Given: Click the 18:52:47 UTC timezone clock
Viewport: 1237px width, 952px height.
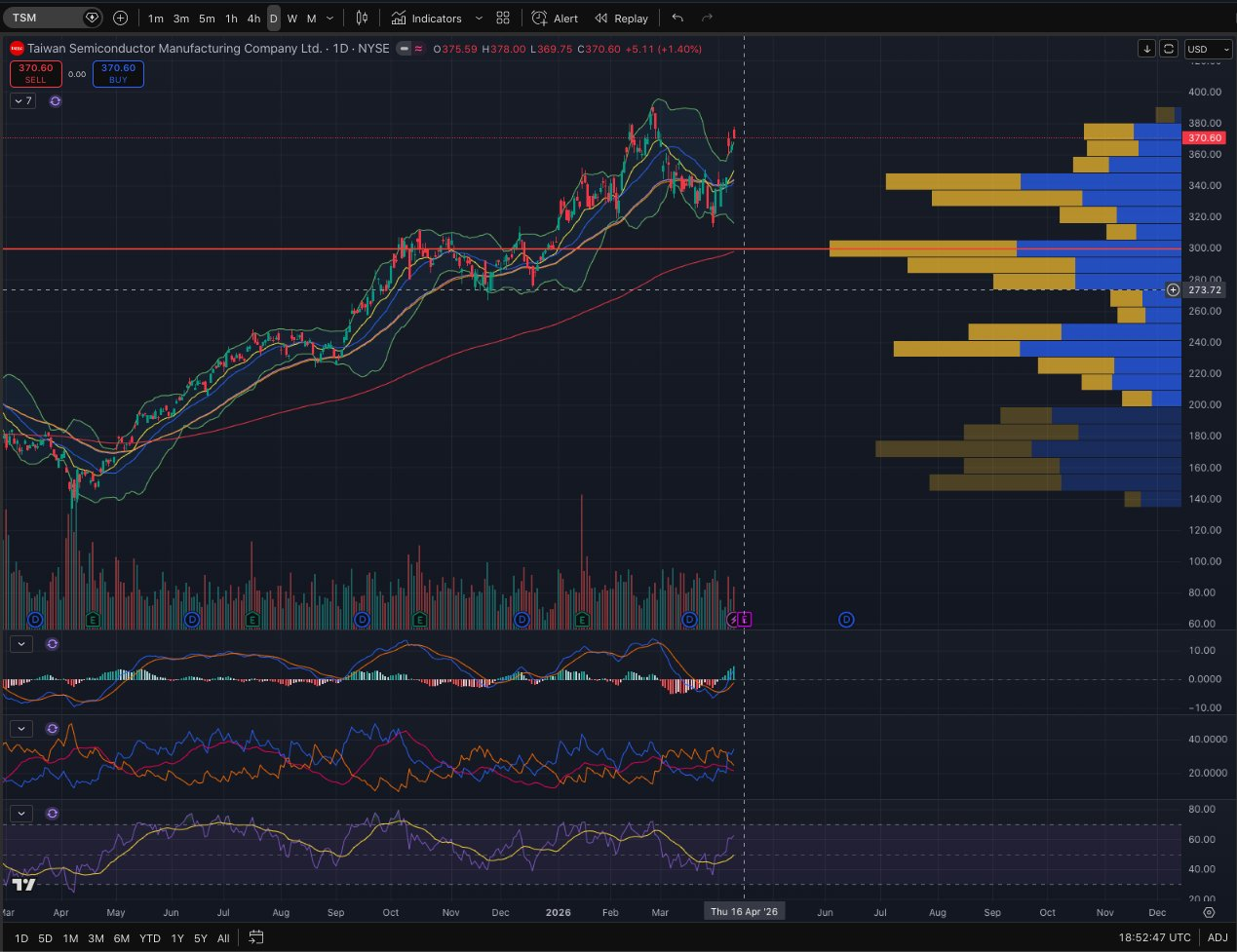Looking at the screenshot, I should pos(1155,938).
